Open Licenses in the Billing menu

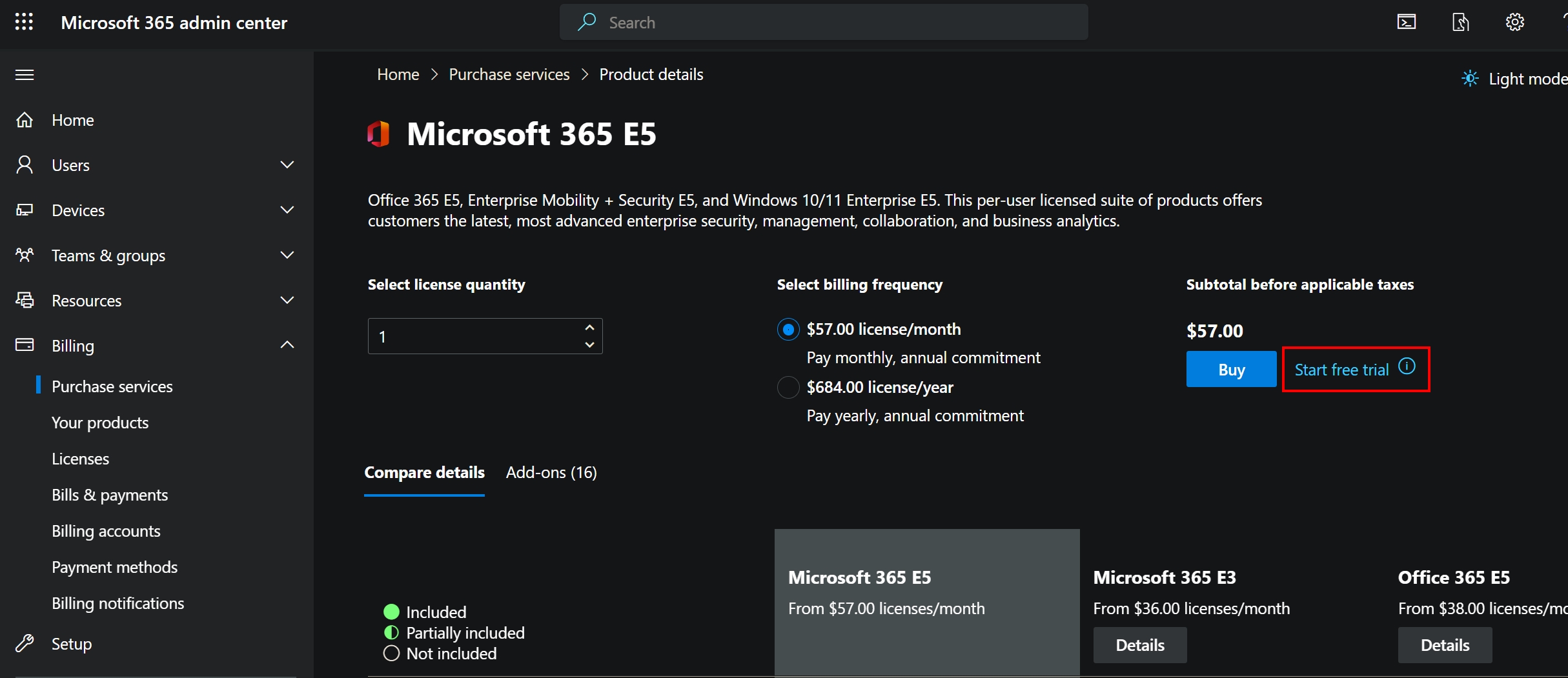pos(80,459)
